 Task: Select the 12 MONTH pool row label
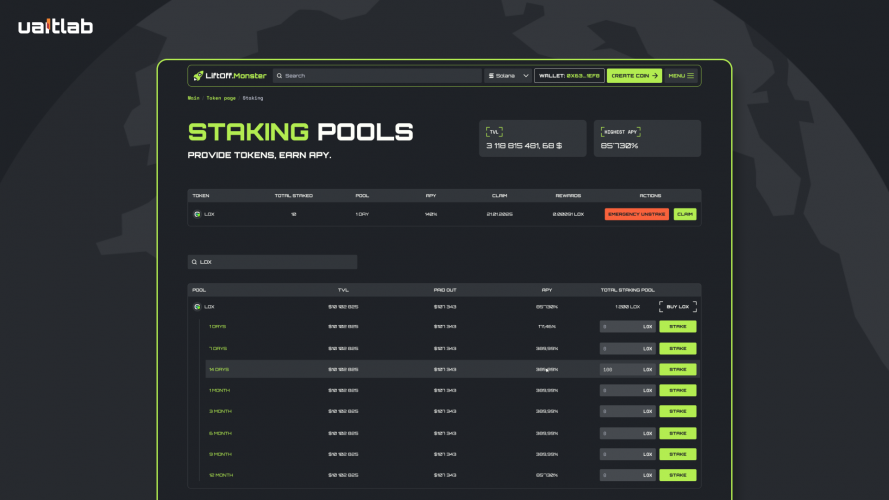pyautogui.click(x=221, y=476)
